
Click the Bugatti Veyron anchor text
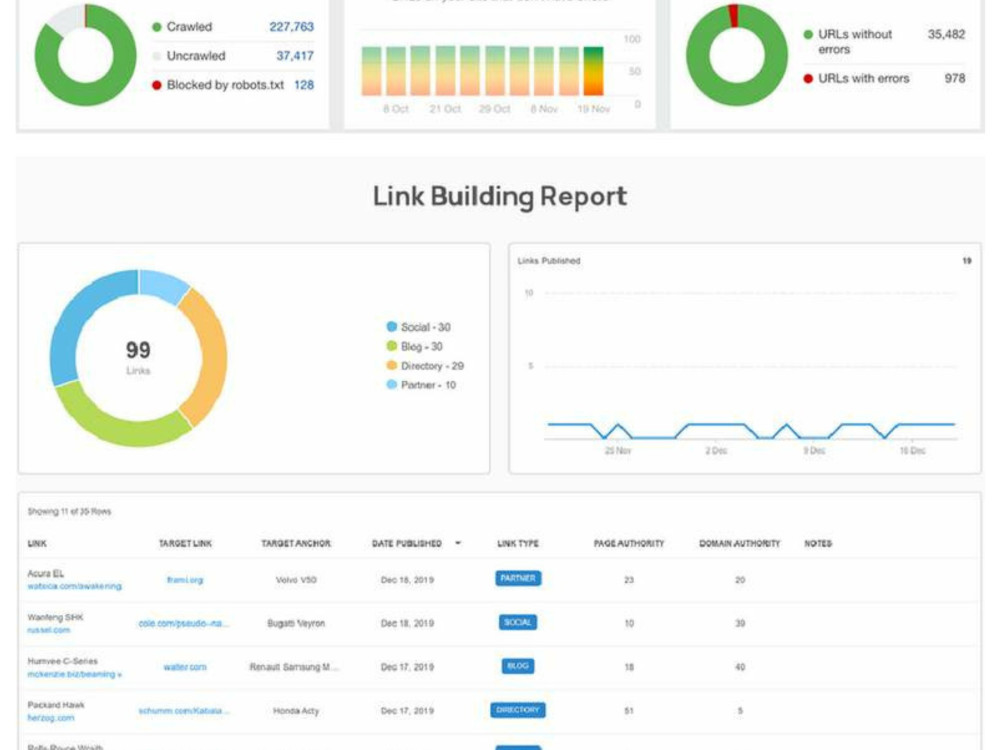click(296, 623)
